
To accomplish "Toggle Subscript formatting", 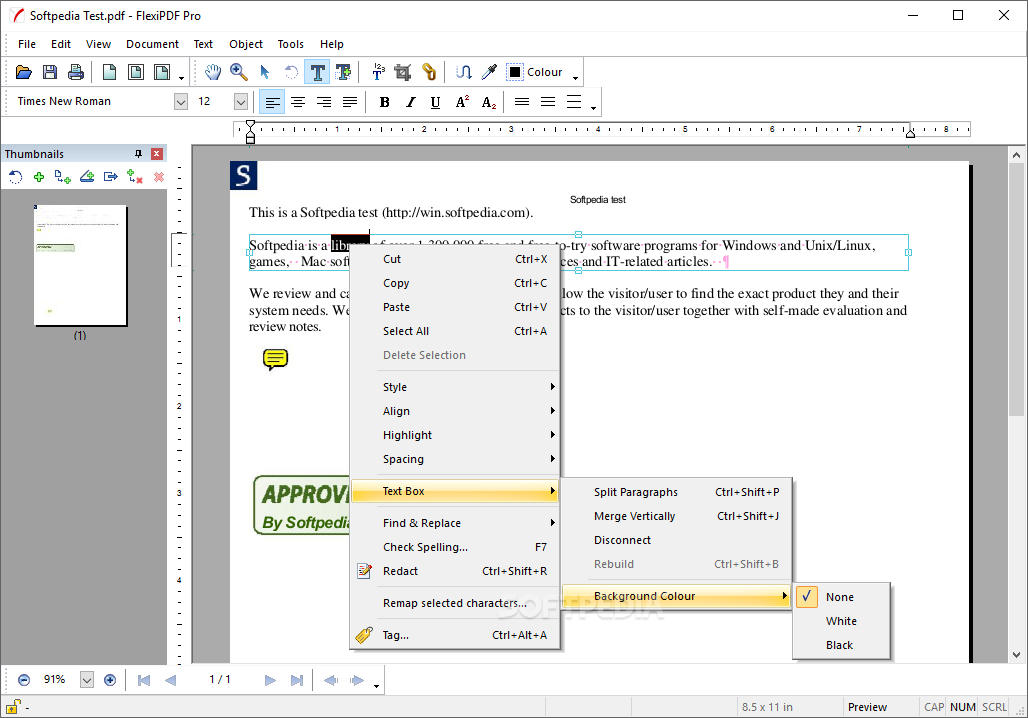I will tap(488, 102).
